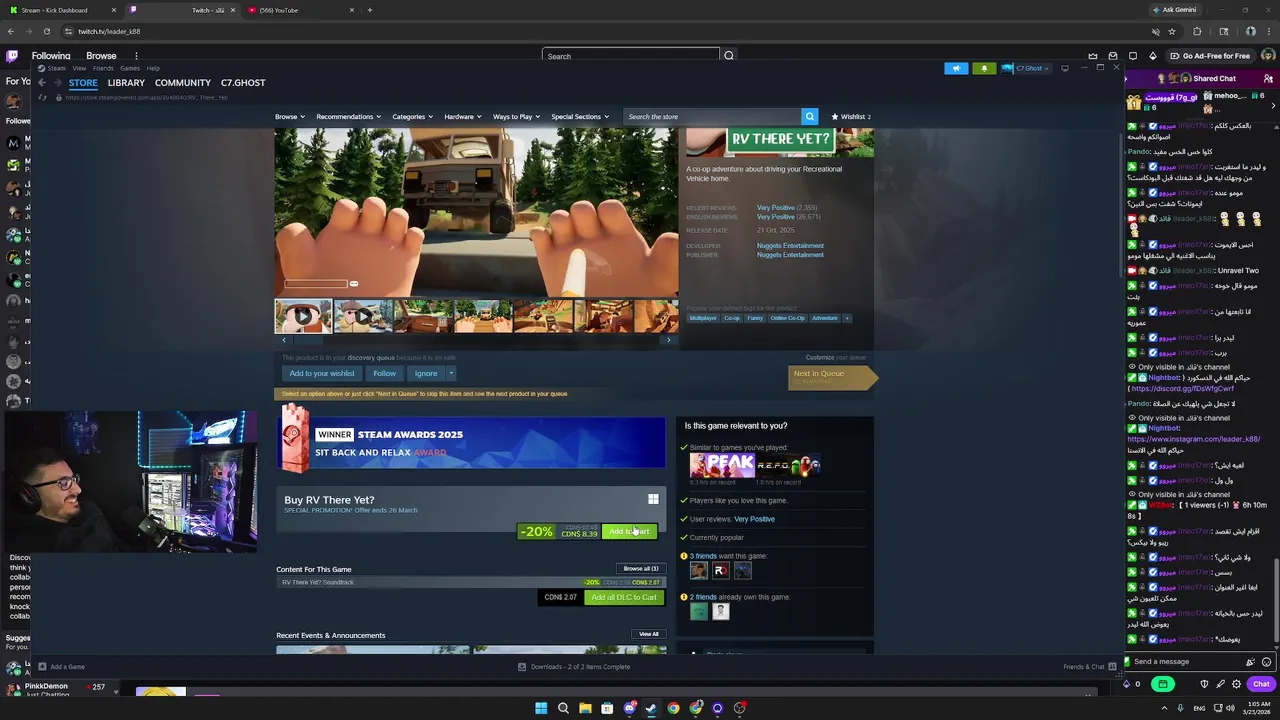Screen dimensions: 1280x720
Task: Click Browse all (1) DLC button
Action: 641,569
